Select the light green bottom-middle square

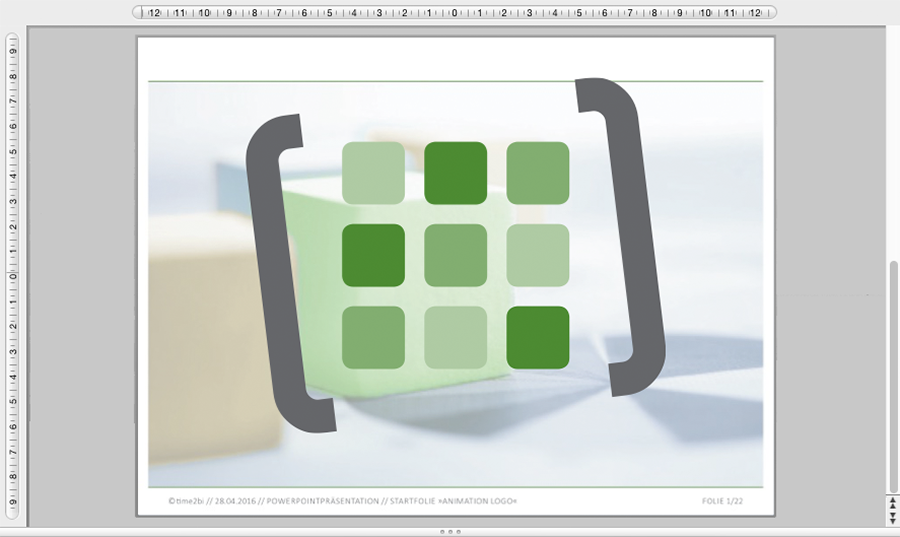click(456, 337)
